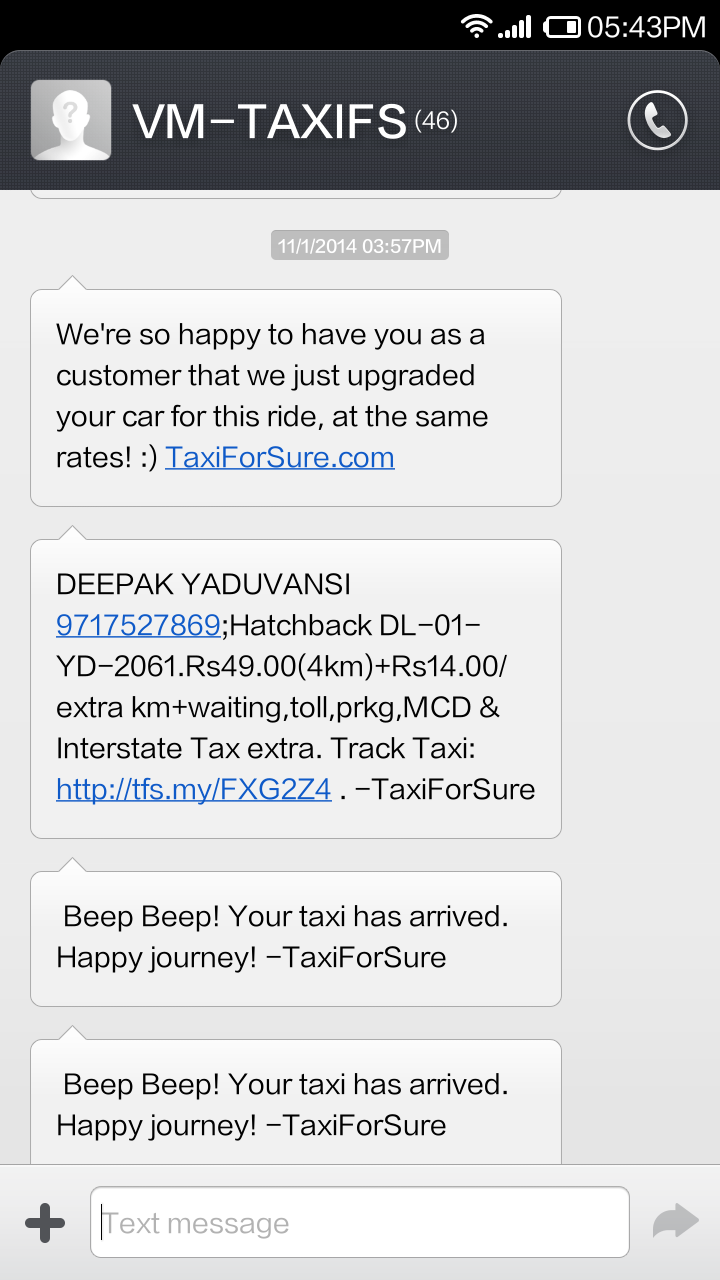Open the TaxiForSure.com link
The width and height of the screenshot is (720, 1280).
(280, 457)
